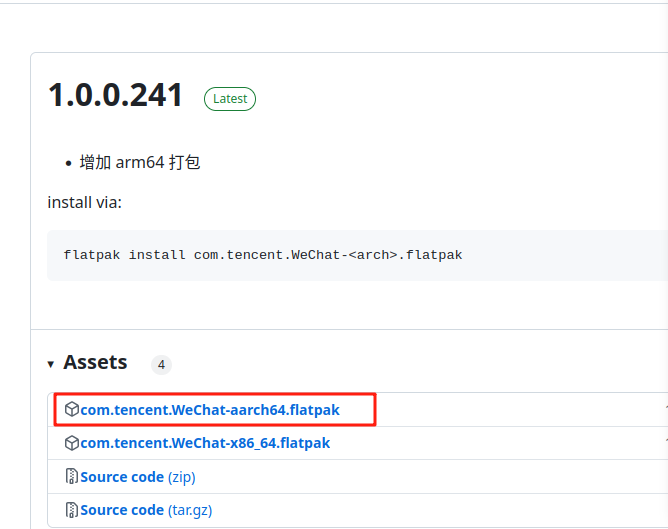
Task: Click the Latest release badge
Action: (x=230, y=99)
